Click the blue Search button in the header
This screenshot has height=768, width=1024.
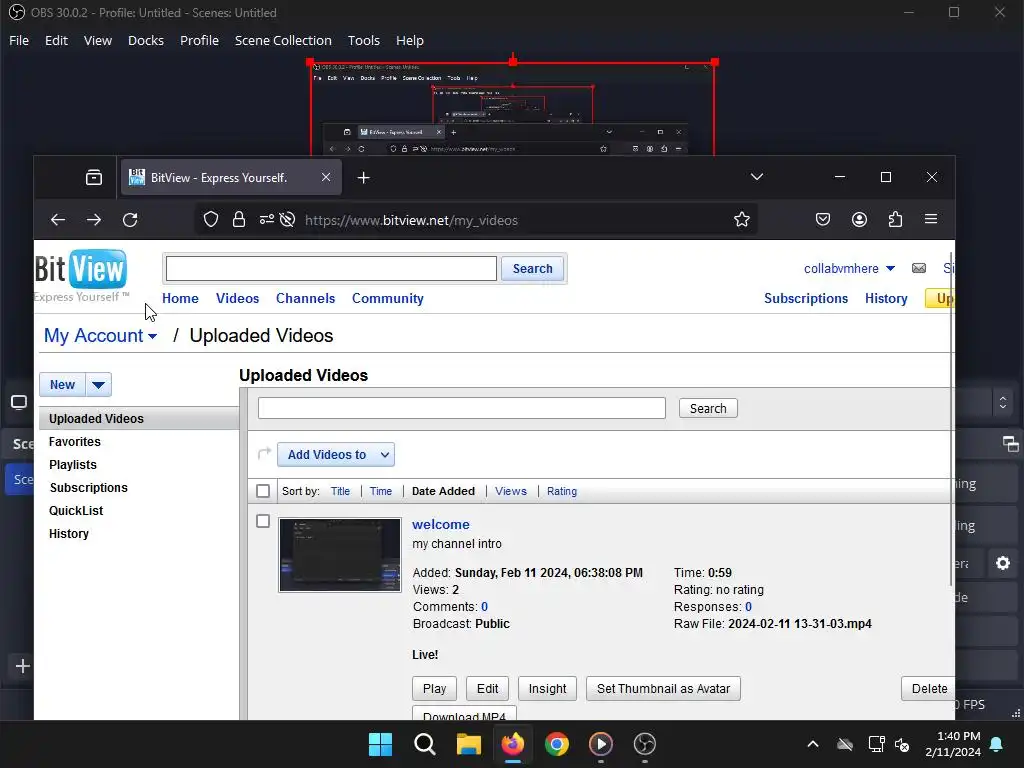(x=532, y=268)
